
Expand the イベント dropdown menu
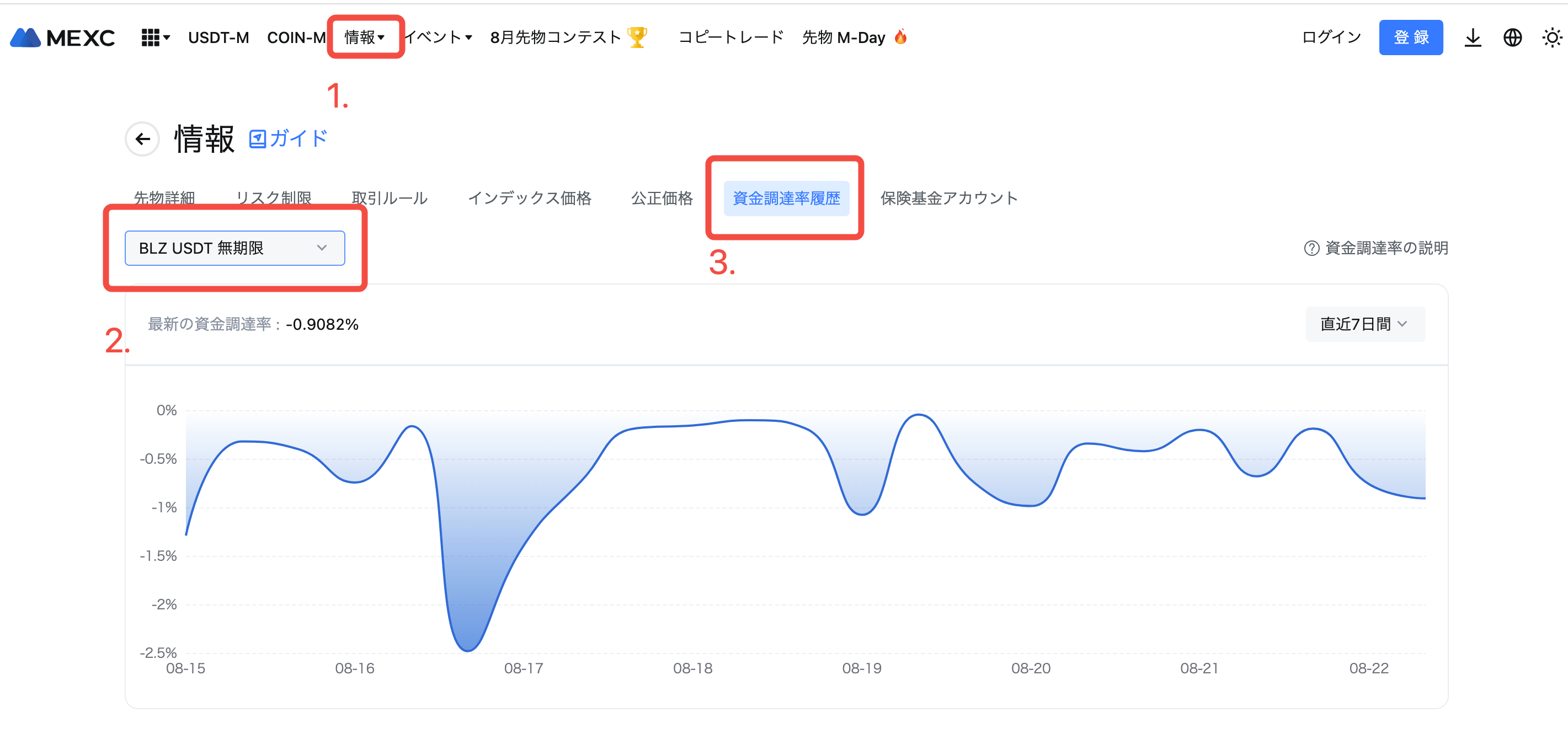click(x=438, y=37)
